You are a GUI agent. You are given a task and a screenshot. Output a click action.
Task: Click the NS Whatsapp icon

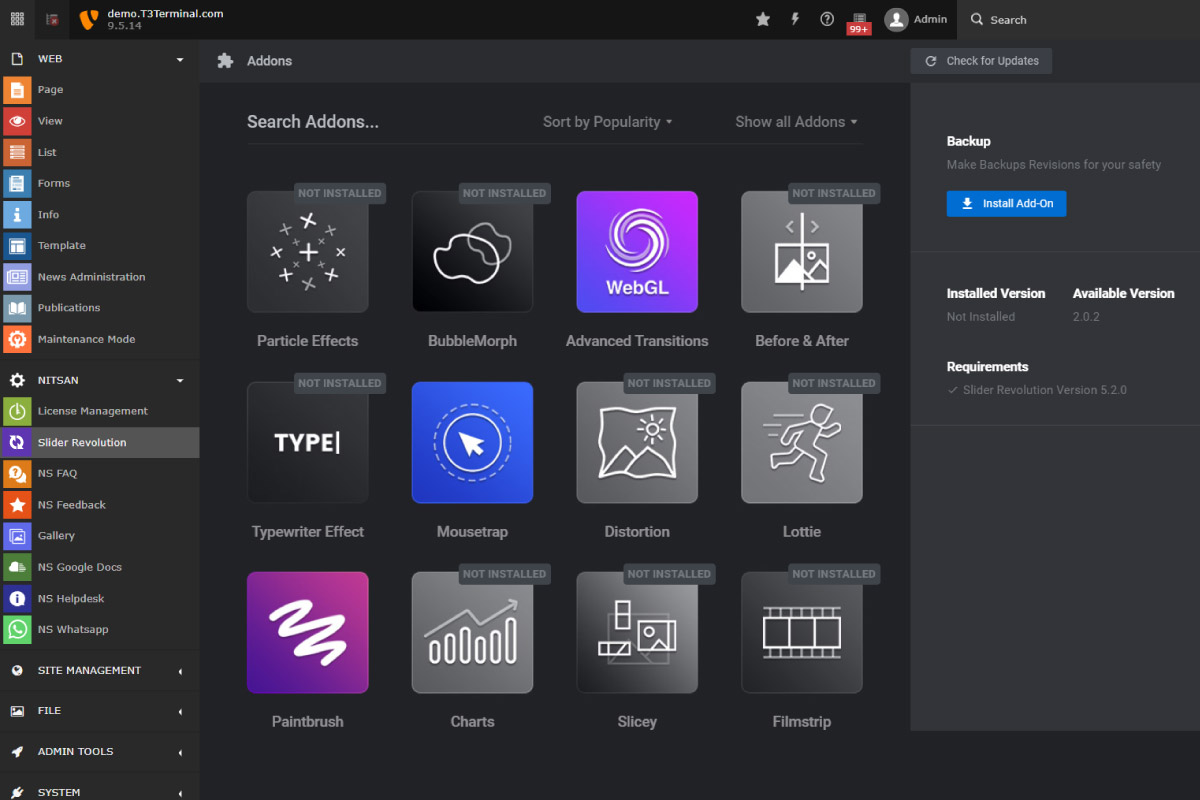click(17, 629)
